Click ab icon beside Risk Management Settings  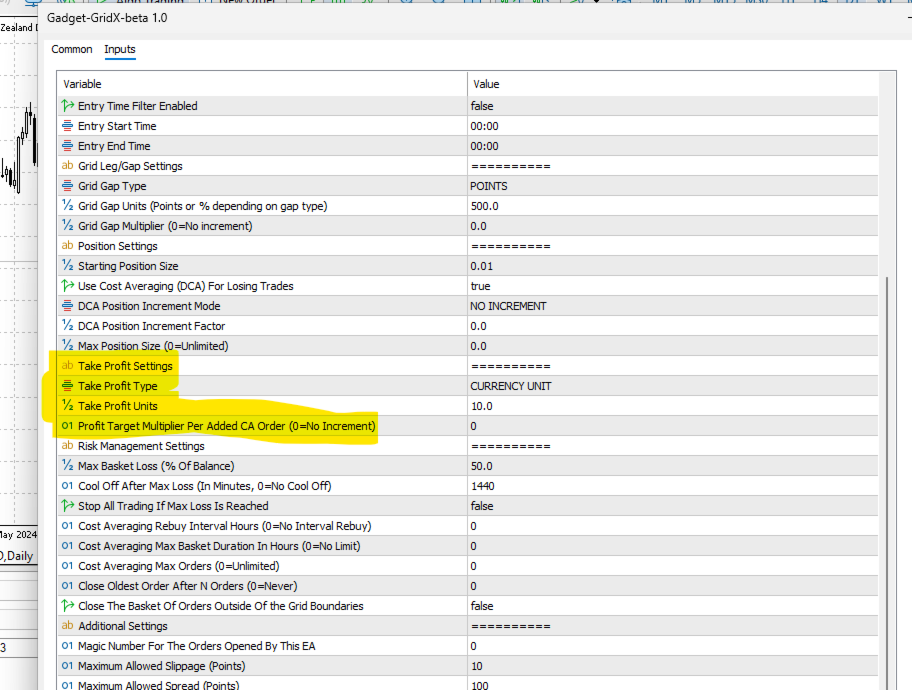(x=67, y=446)
